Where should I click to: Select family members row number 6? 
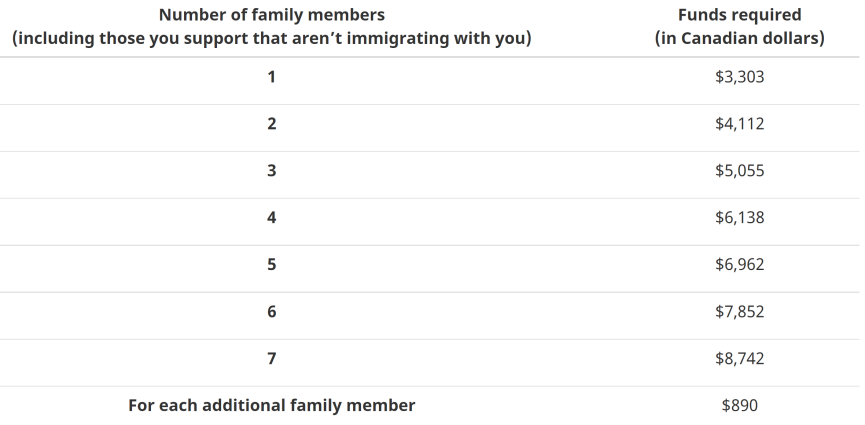pyautogui.click(x=271, y=312)
